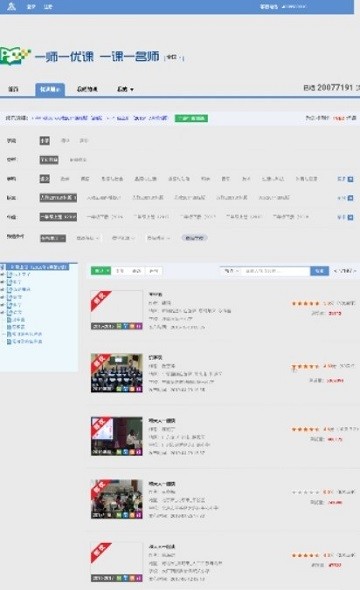360x590 pixels.
Task: Click purple icon on second course thumbnail
Action: click(139, 389)
